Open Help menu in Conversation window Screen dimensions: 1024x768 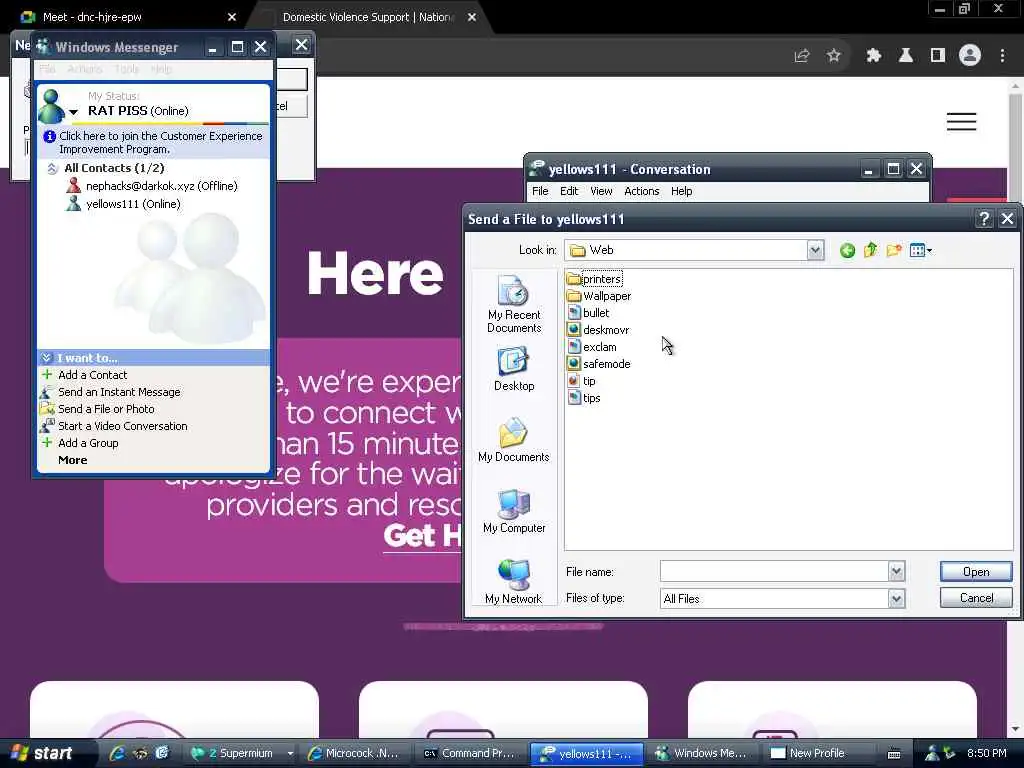(x=681, y=191)
